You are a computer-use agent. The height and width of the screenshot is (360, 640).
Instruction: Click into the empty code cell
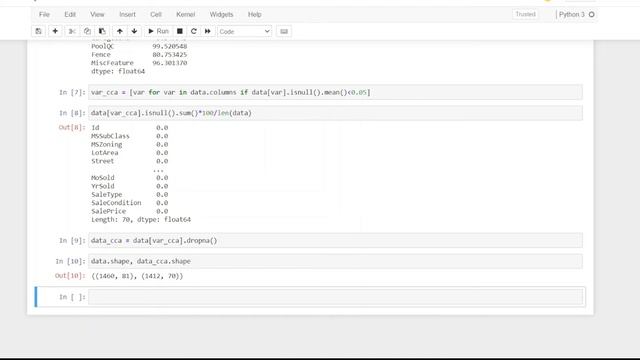click(336, 297)
